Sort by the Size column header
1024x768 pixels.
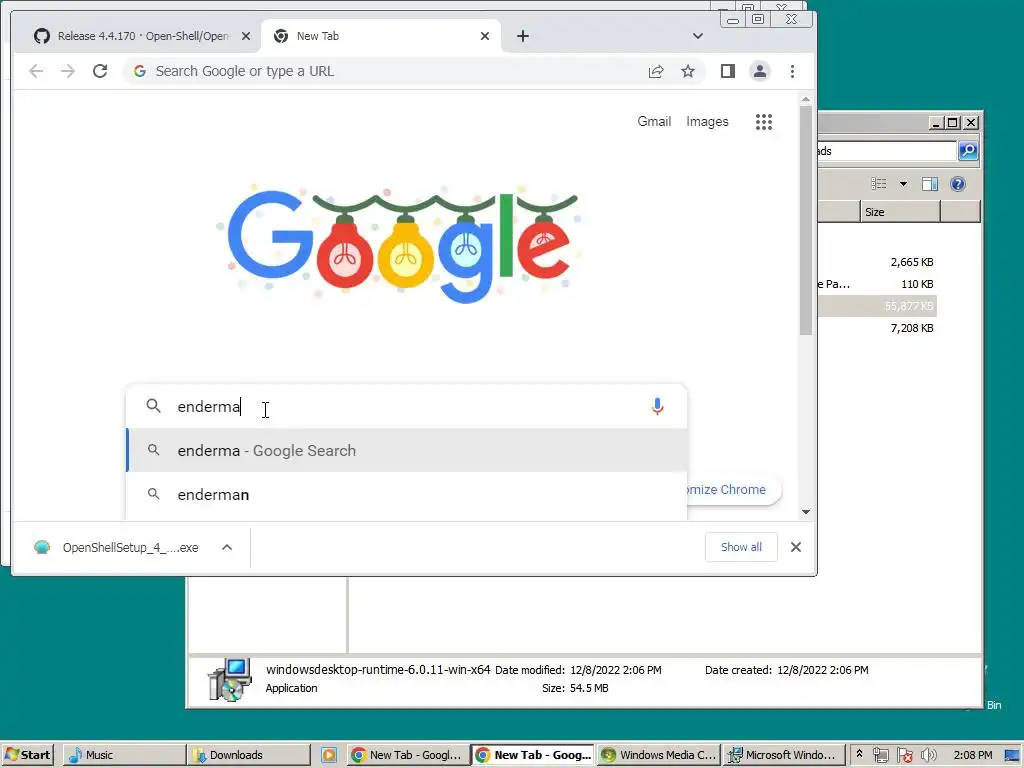(900, 212)
